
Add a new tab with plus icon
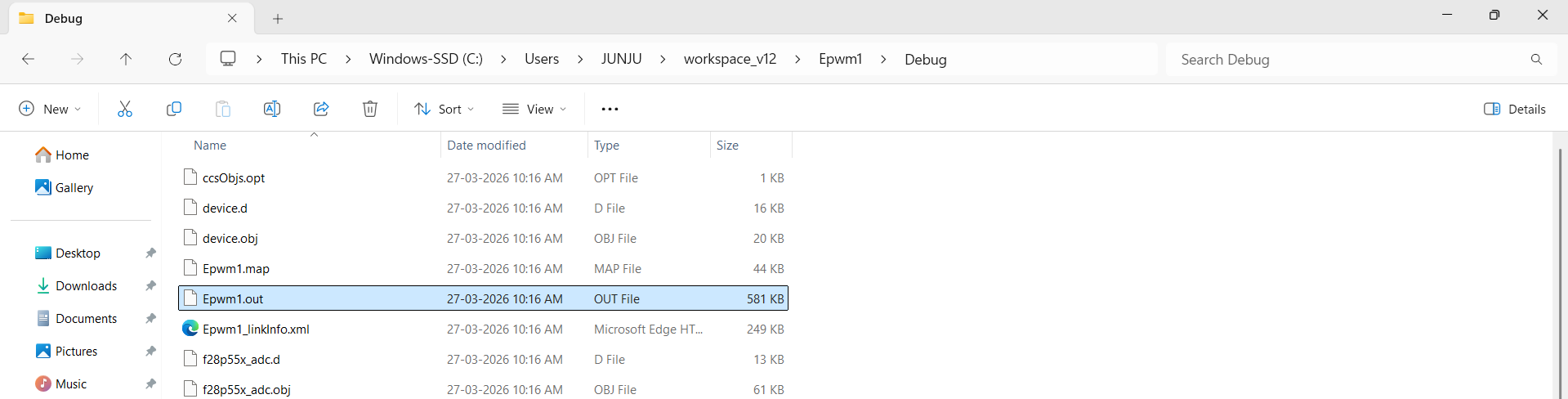click(278, 19)
